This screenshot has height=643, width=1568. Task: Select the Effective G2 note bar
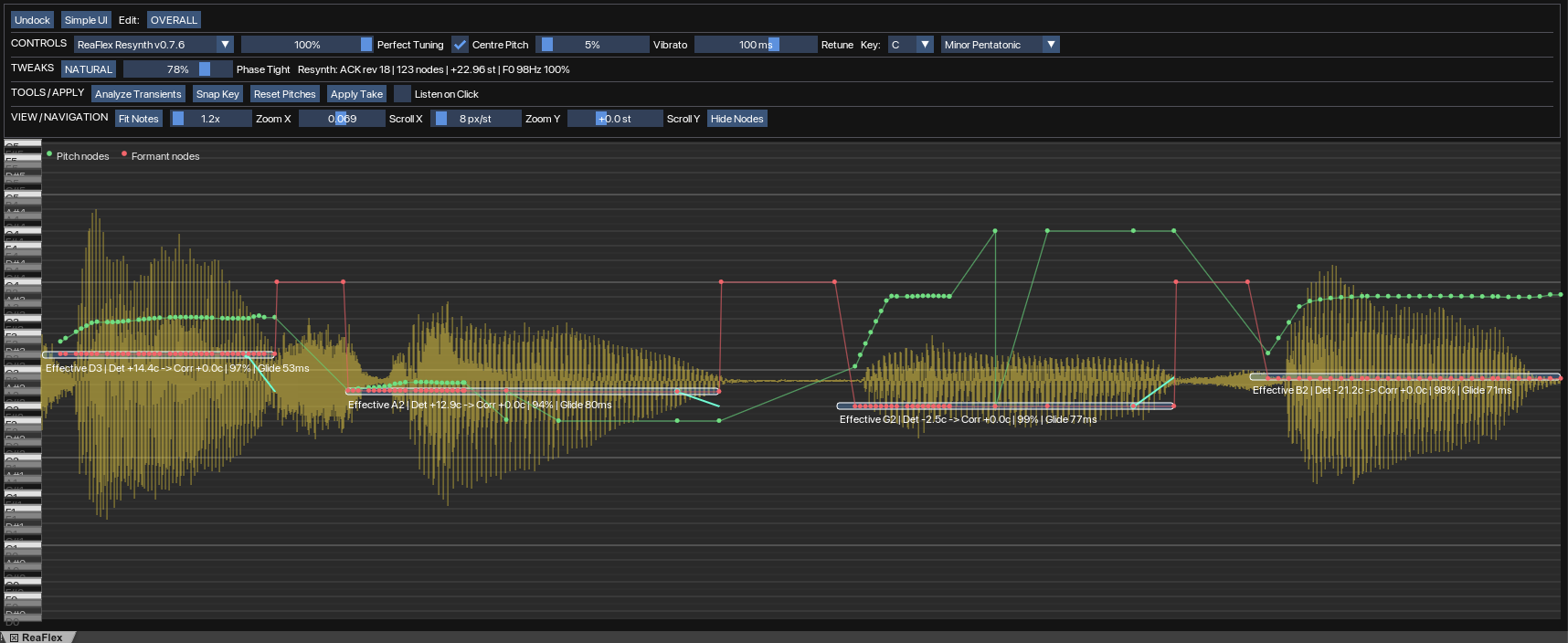point(1005,406)
